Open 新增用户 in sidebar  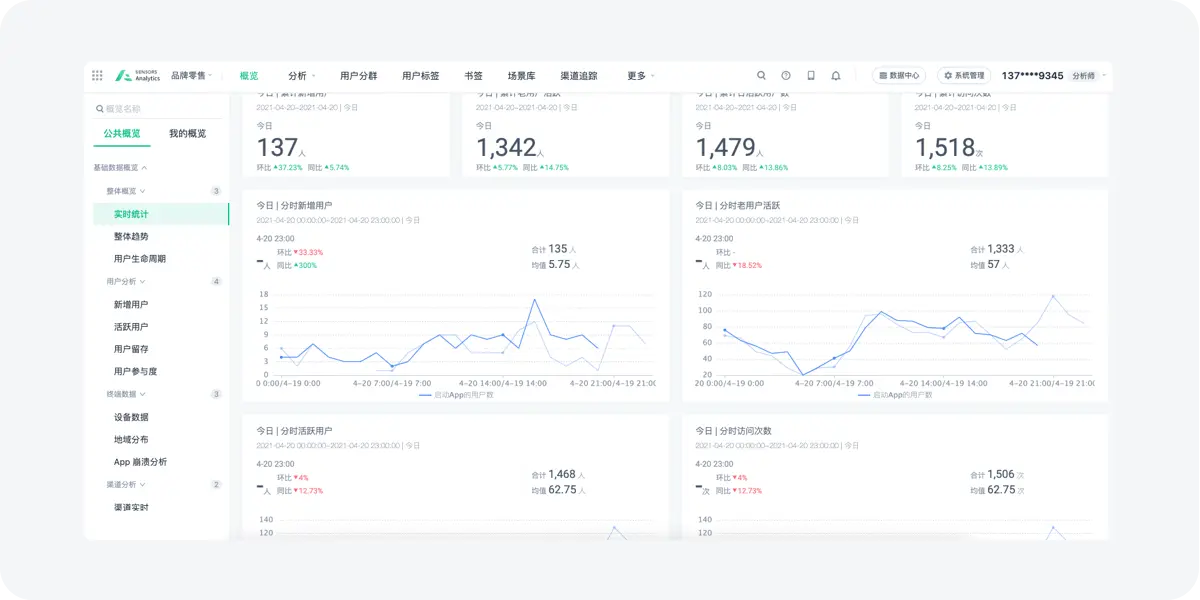(x=131, y=304)
